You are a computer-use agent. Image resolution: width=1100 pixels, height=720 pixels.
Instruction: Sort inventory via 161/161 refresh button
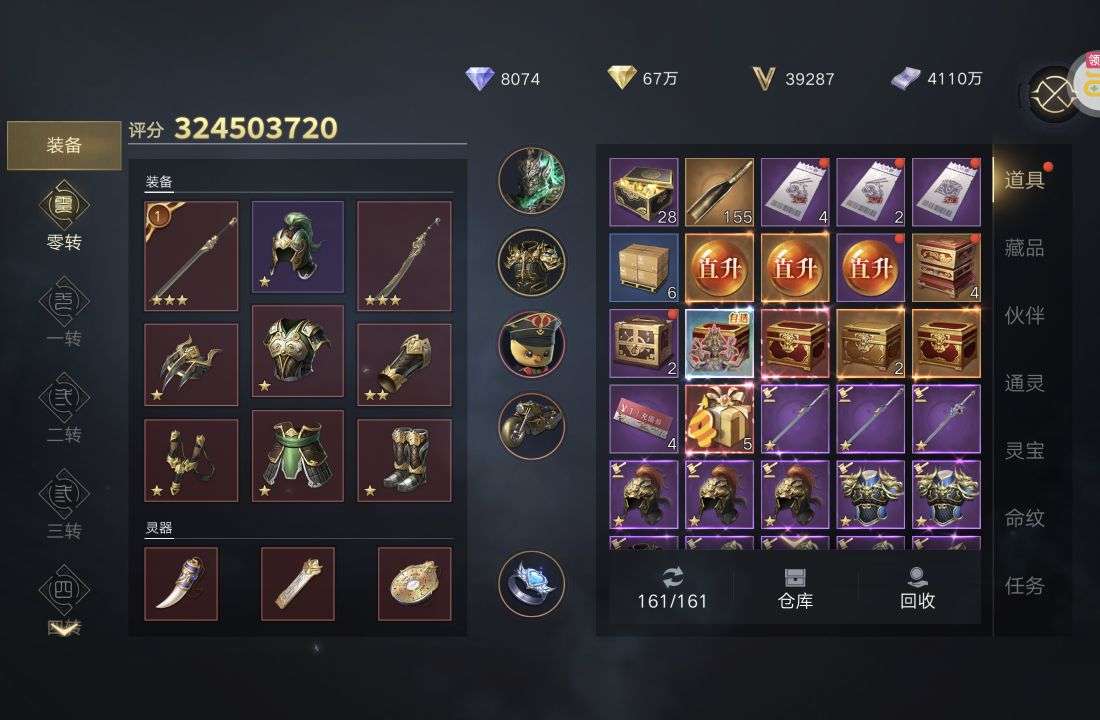click(x=671, y=588)
